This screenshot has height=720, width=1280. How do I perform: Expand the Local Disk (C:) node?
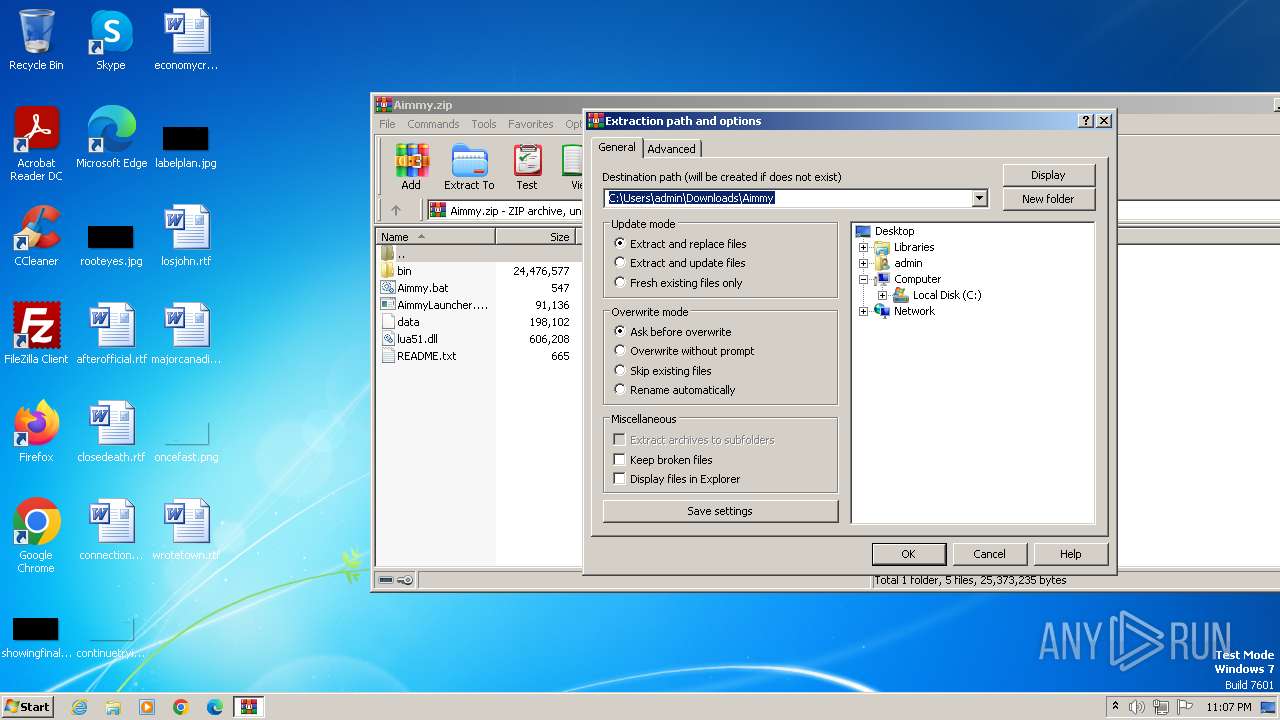point(883,295)
